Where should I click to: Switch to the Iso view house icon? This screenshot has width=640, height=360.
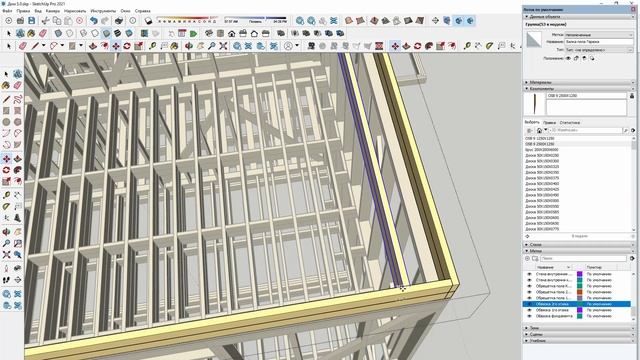pos(209,33)
